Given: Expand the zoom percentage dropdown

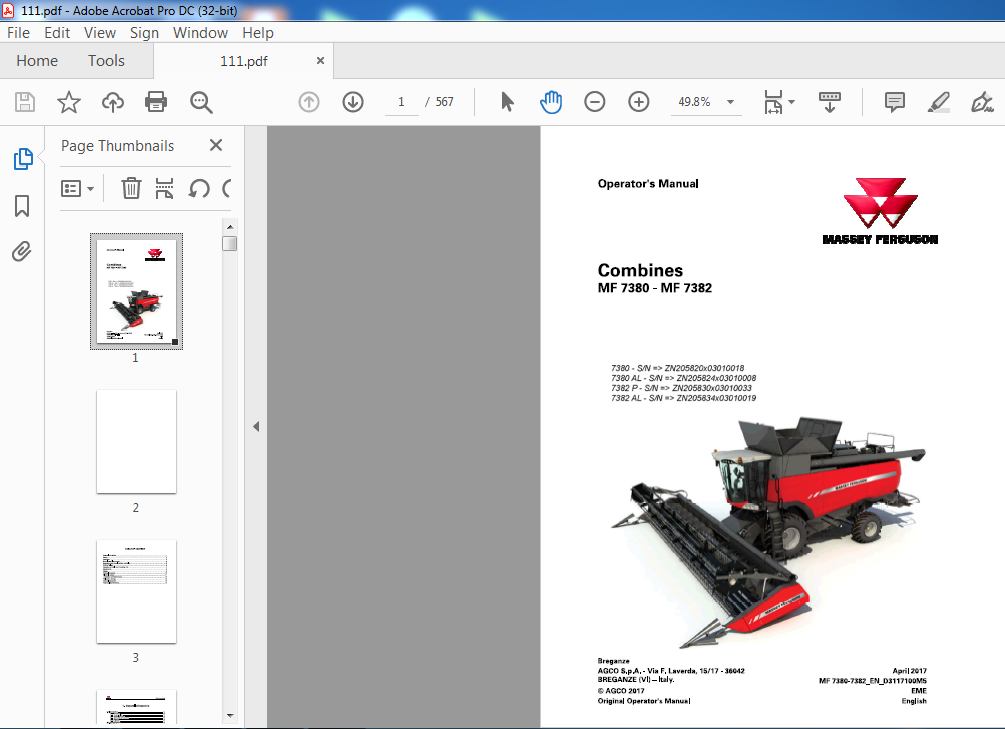Looking at the screenshot, I should click(730, 102).
